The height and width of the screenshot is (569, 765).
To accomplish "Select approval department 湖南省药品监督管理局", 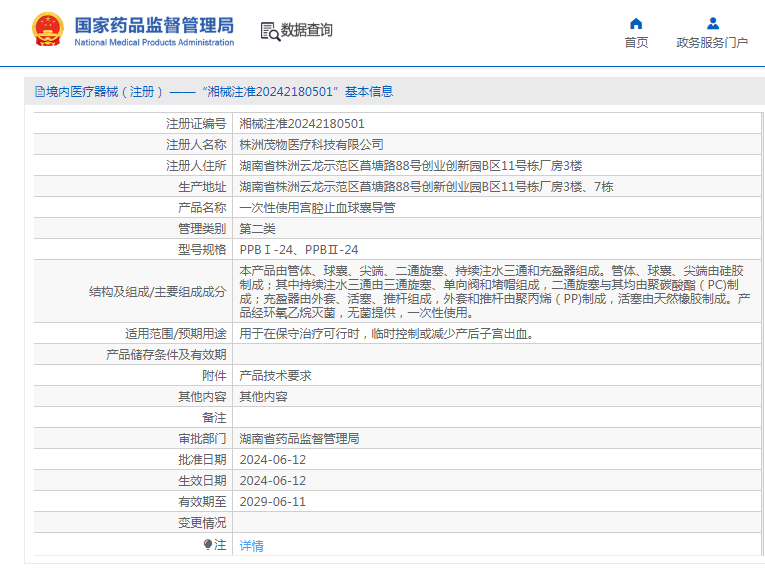I will 299,439.
